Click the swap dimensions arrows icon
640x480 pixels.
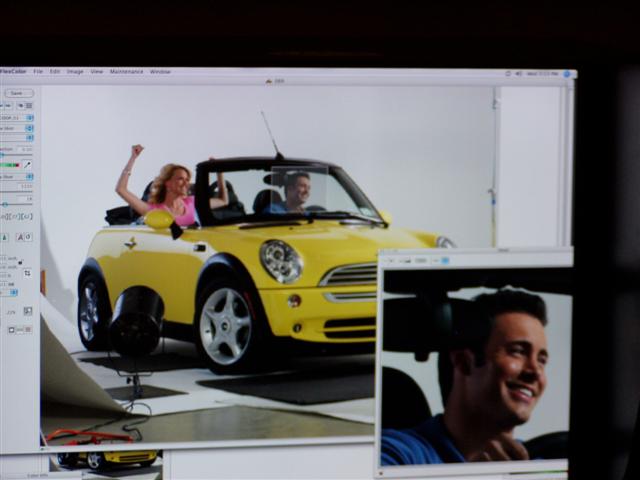27,272
